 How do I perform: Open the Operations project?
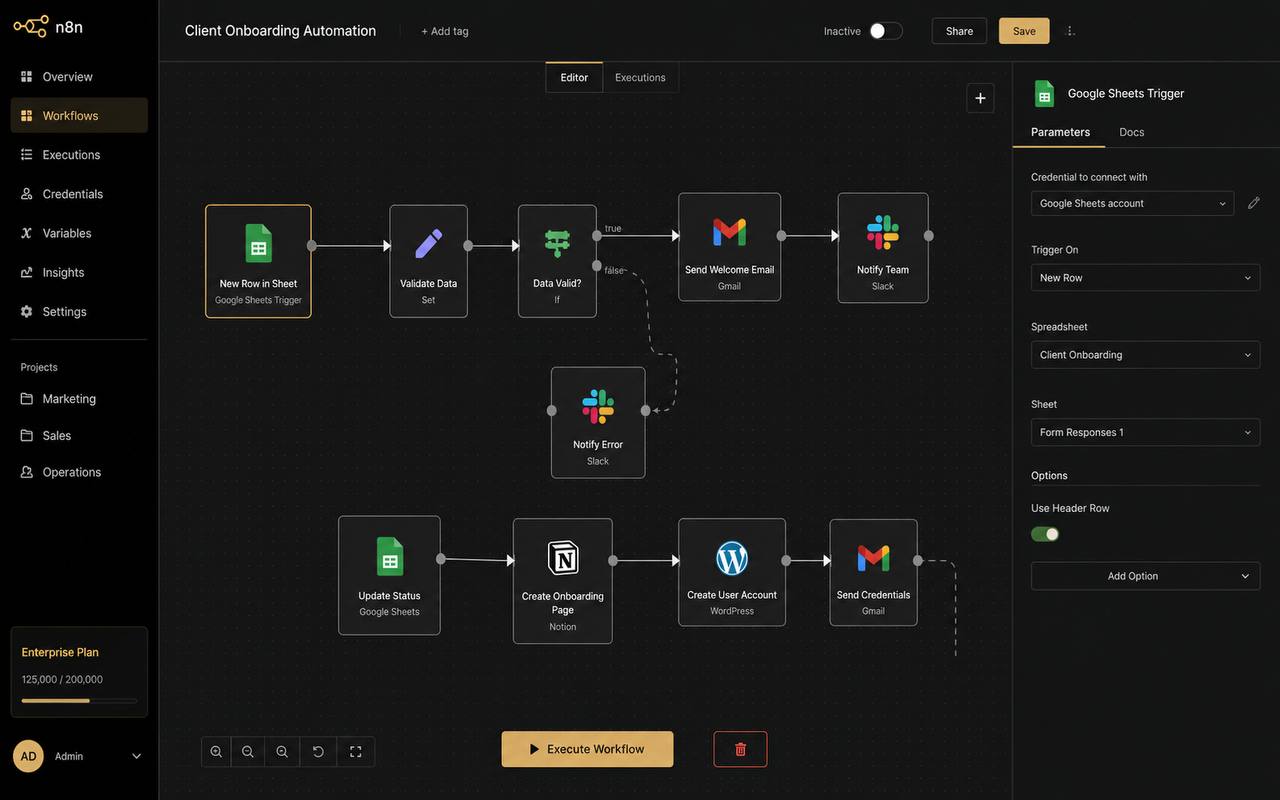pos(79,472)
